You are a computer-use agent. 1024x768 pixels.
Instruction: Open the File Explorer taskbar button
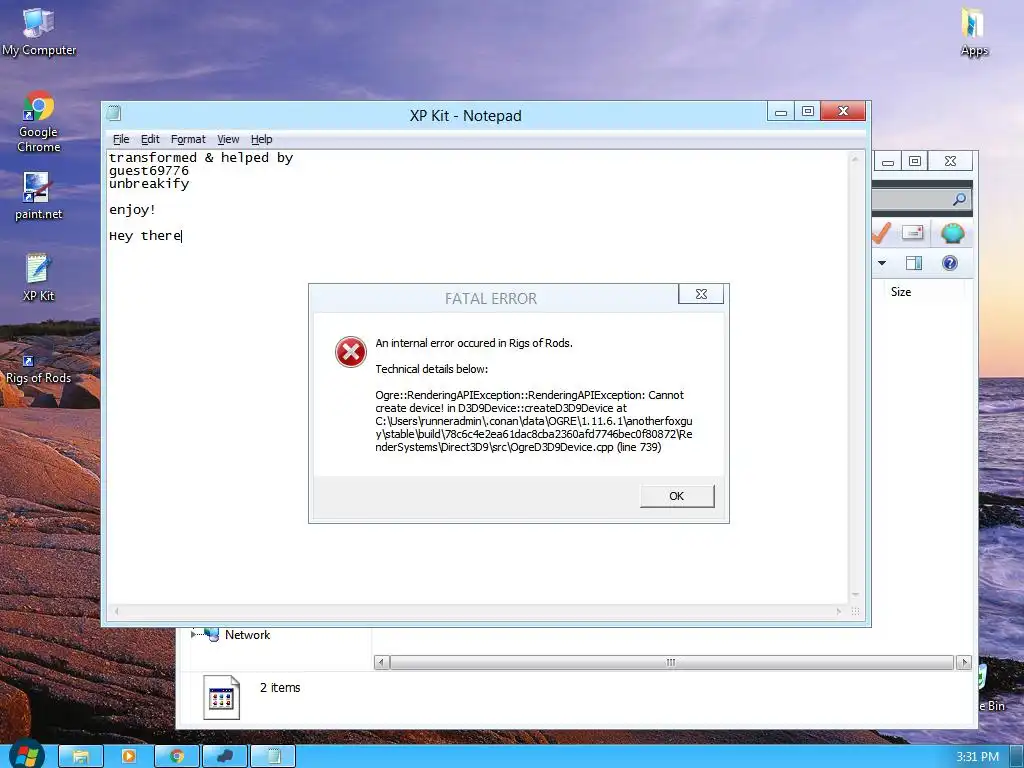click(80, 756)
